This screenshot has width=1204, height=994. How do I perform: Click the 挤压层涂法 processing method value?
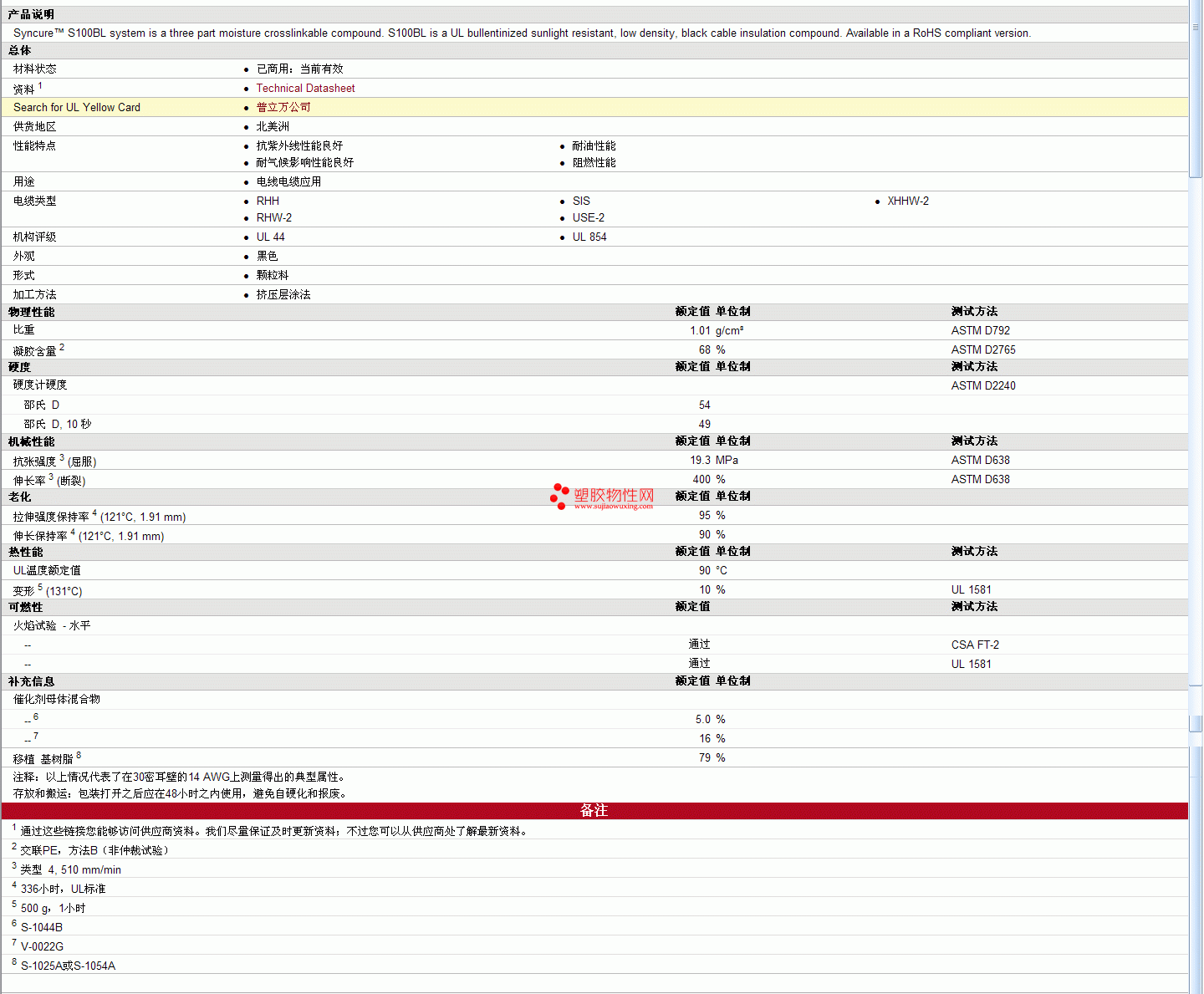coord(283,294)
